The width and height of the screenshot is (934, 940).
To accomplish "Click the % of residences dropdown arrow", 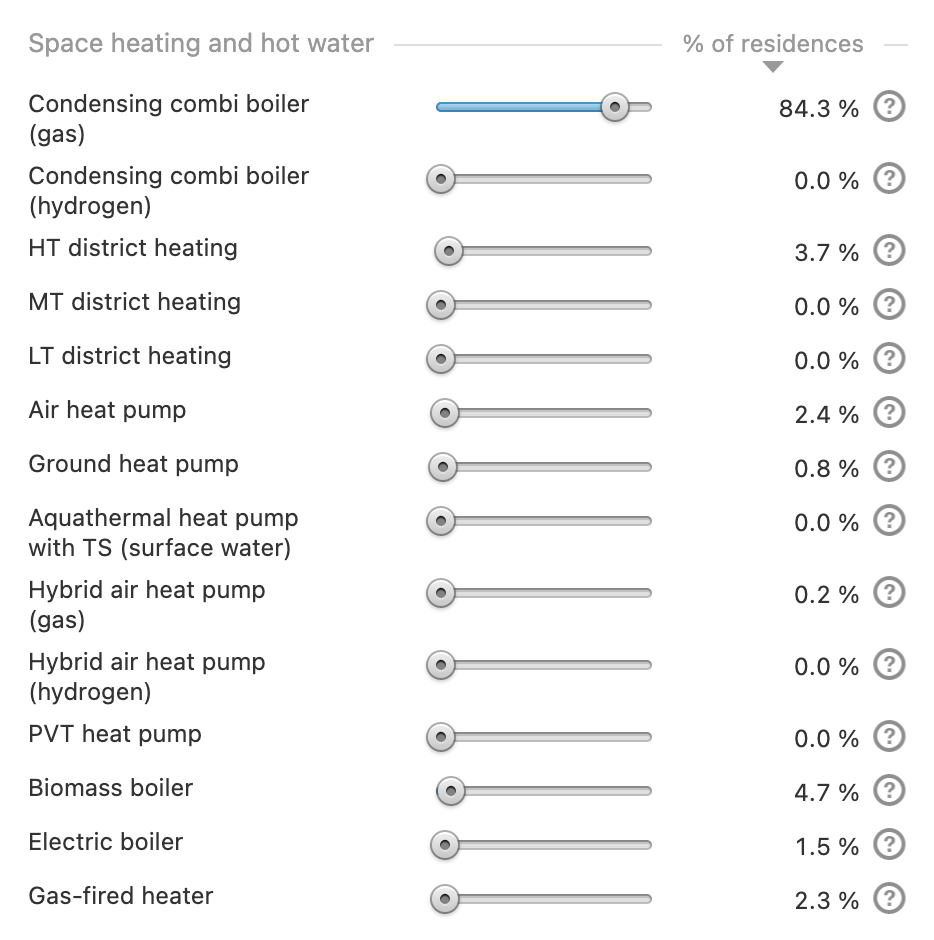I will point(773,67).
